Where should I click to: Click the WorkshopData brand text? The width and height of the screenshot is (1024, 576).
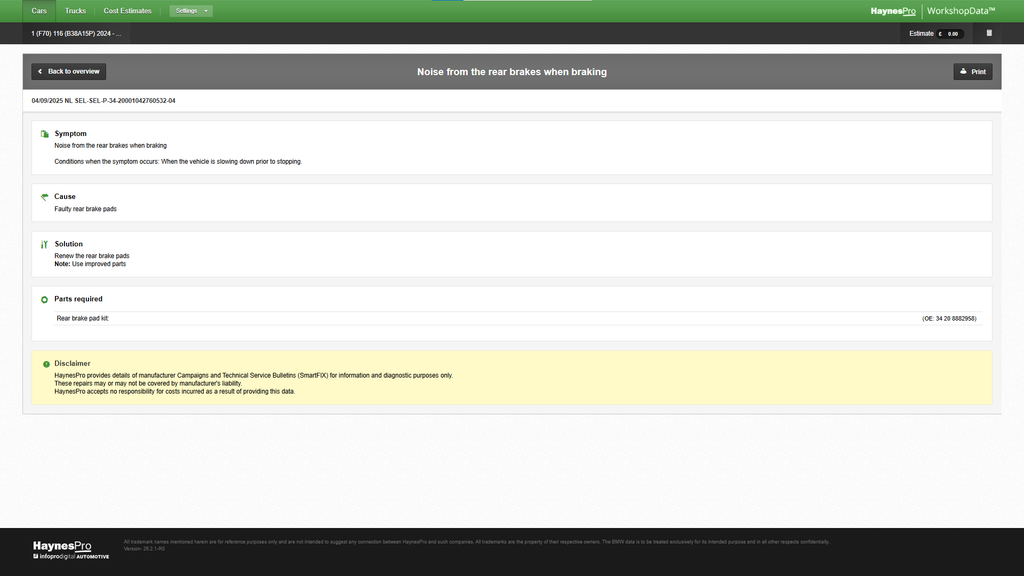[961, 11]
